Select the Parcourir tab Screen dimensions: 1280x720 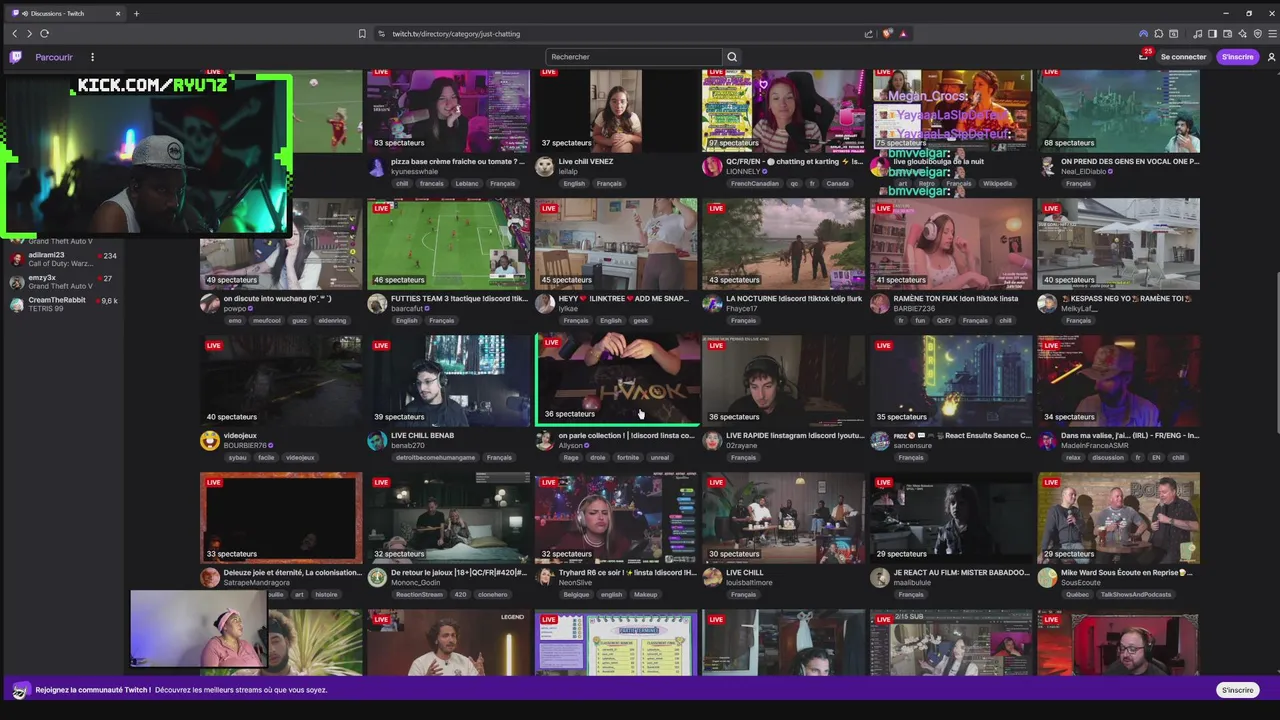54,57
